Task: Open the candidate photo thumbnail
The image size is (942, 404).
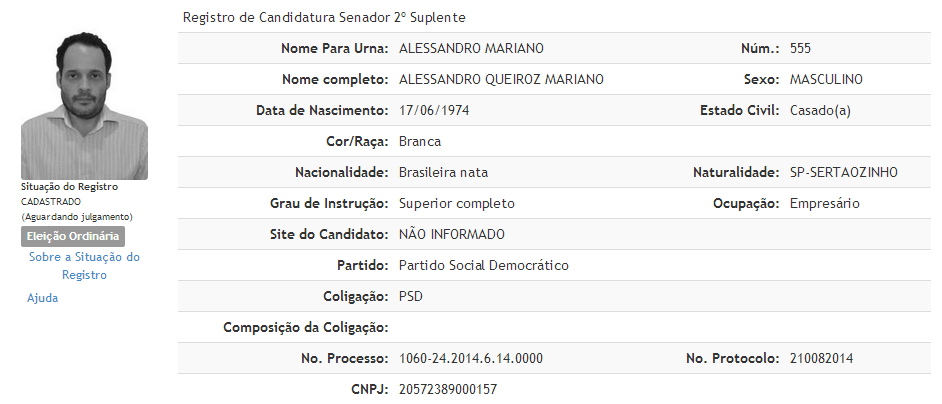Action: coord(84,106)
